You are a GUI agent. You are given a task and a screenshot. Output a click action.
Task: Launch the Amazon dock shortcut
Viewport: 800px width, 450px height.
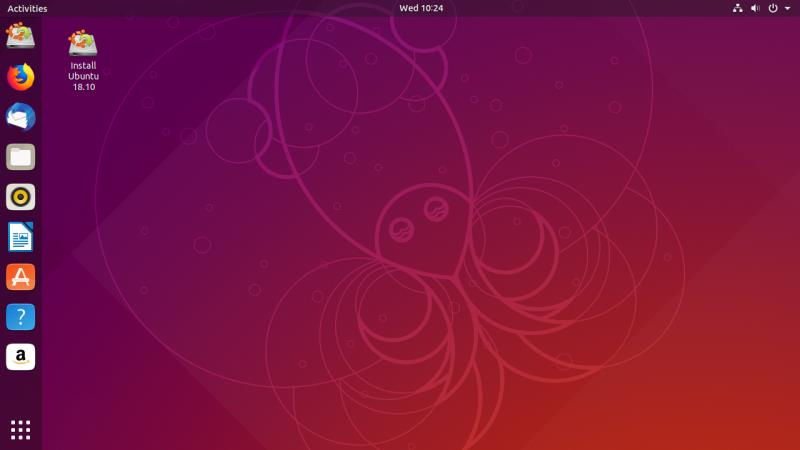[20, 357]
